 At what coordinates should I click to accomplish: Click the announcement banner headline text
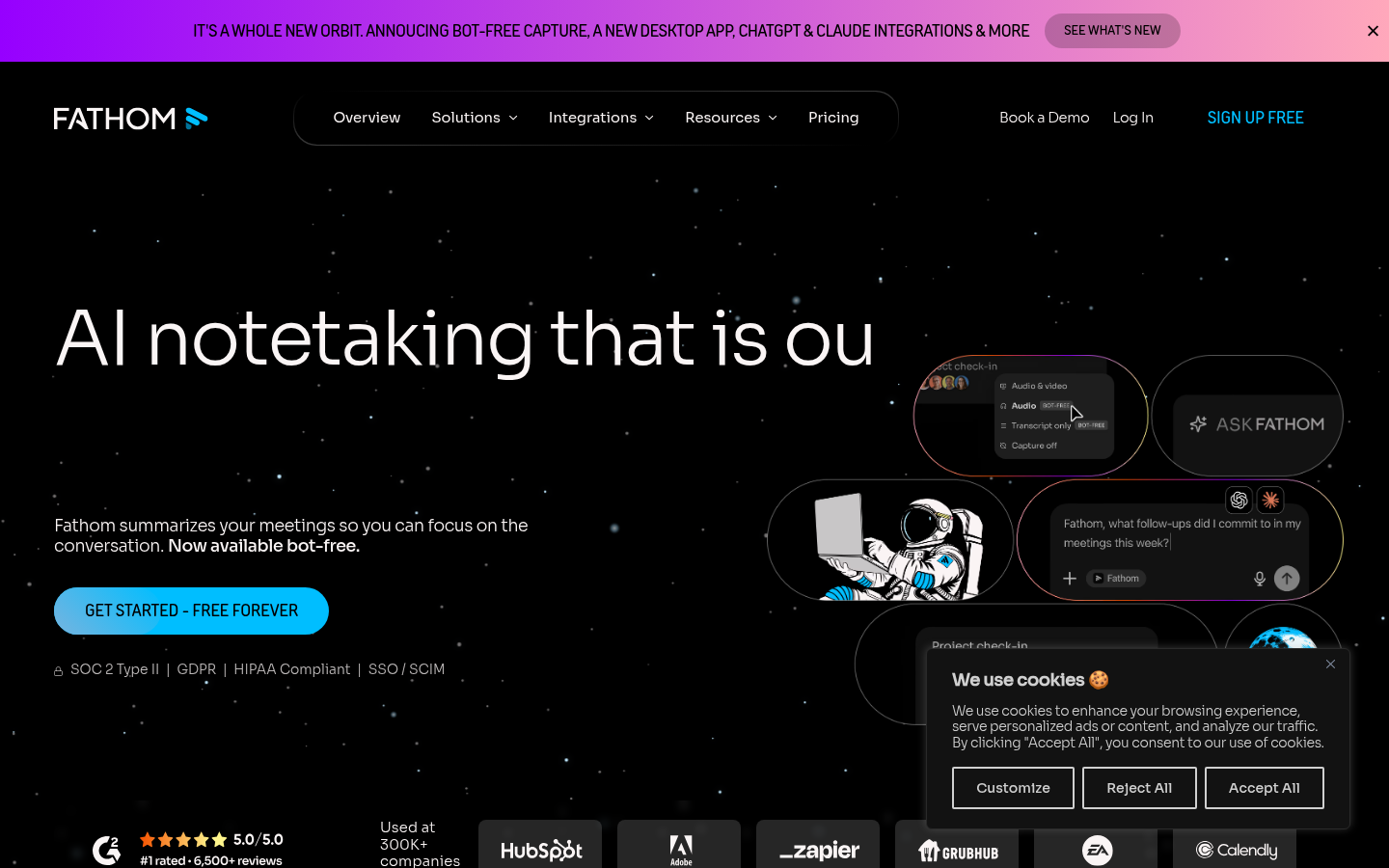tap(611, 31)
